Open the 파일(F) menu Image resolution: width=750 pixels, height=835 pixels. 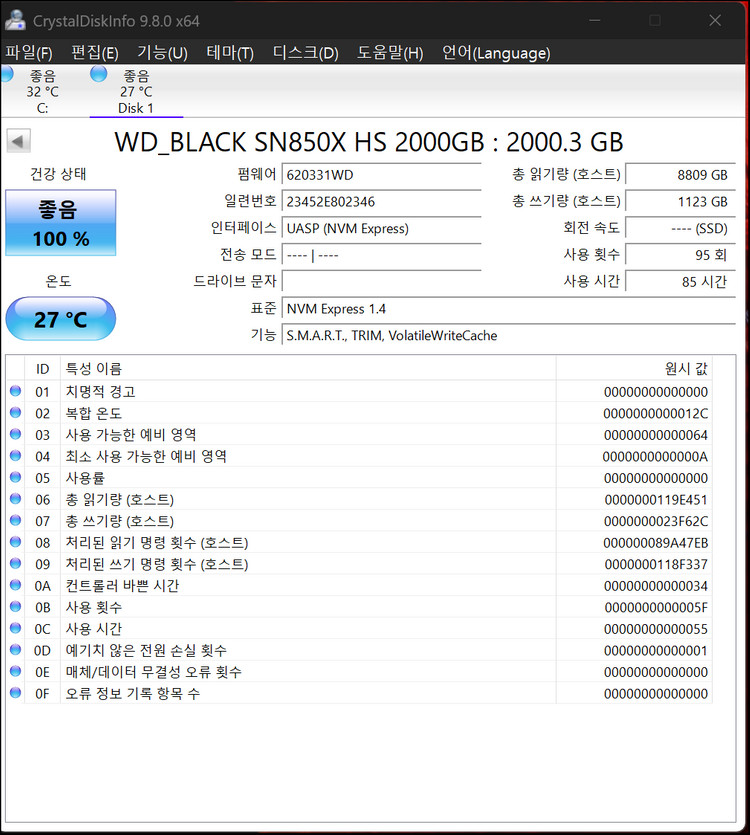tap(29, 52)
